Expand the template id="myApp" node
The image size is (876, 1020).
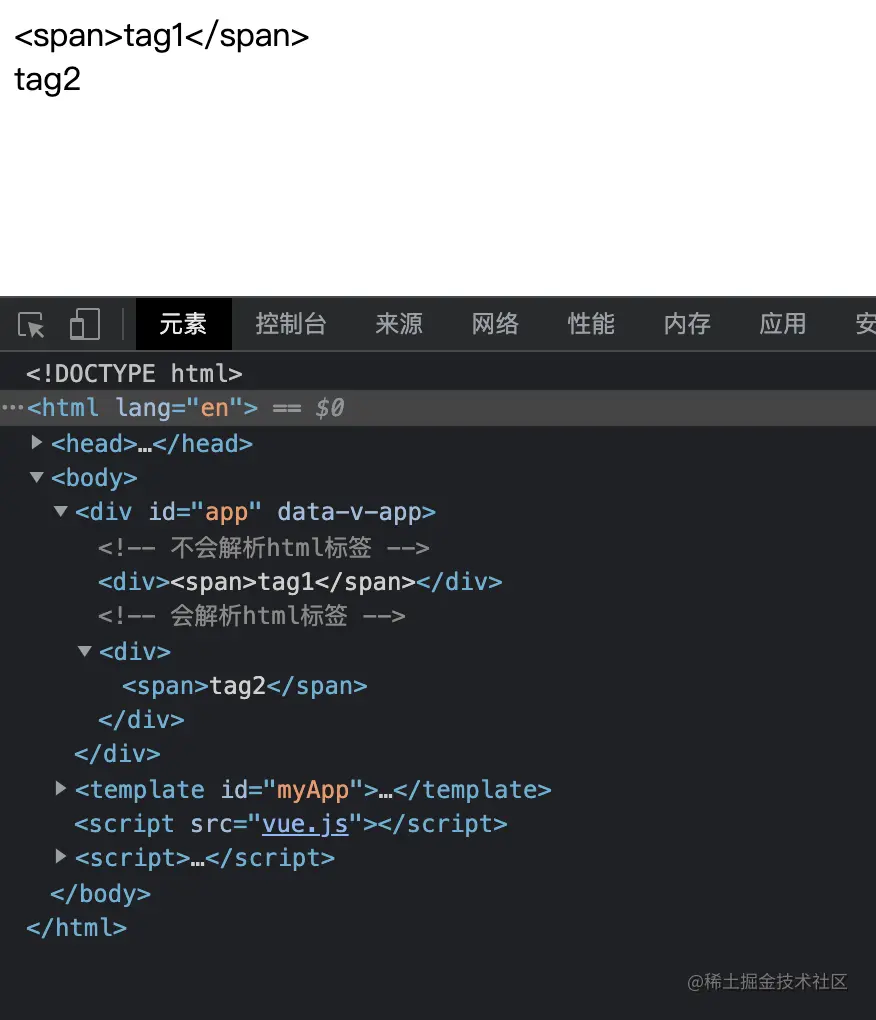[x=60, y=788]
